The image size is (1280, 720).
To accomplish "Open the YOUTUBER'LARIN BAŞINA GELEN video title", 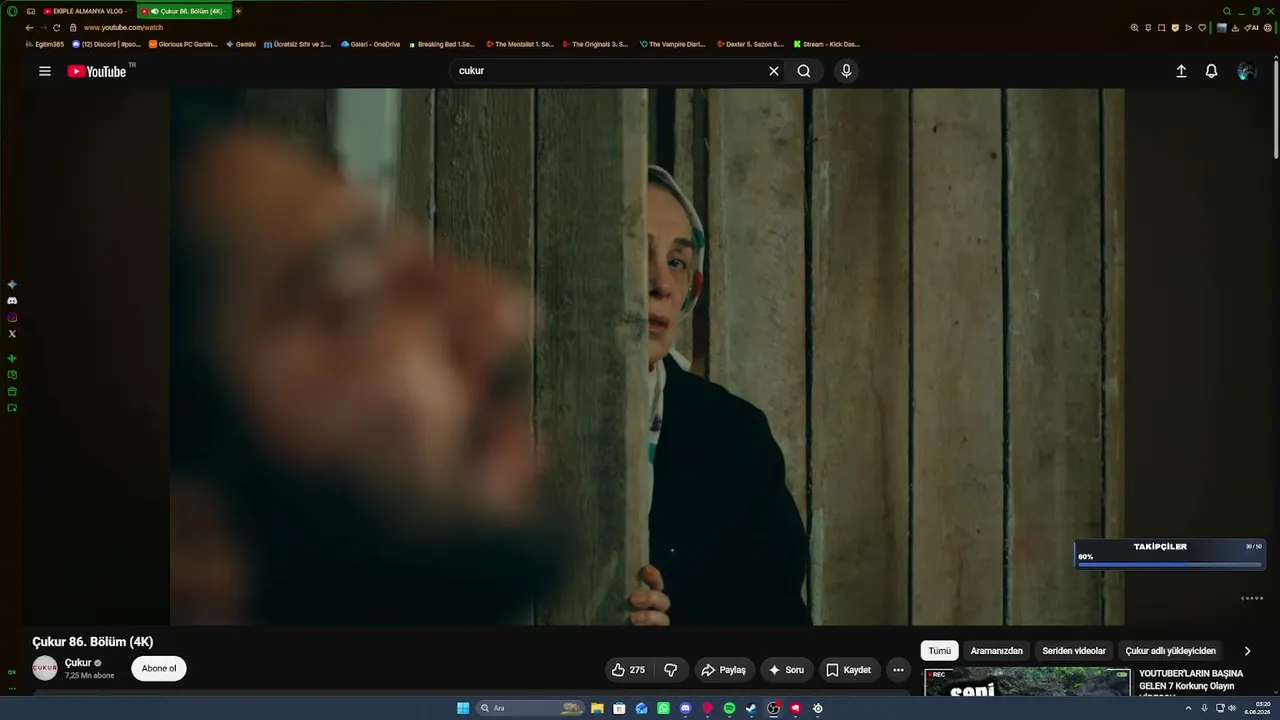I will tap(1191, 680).
